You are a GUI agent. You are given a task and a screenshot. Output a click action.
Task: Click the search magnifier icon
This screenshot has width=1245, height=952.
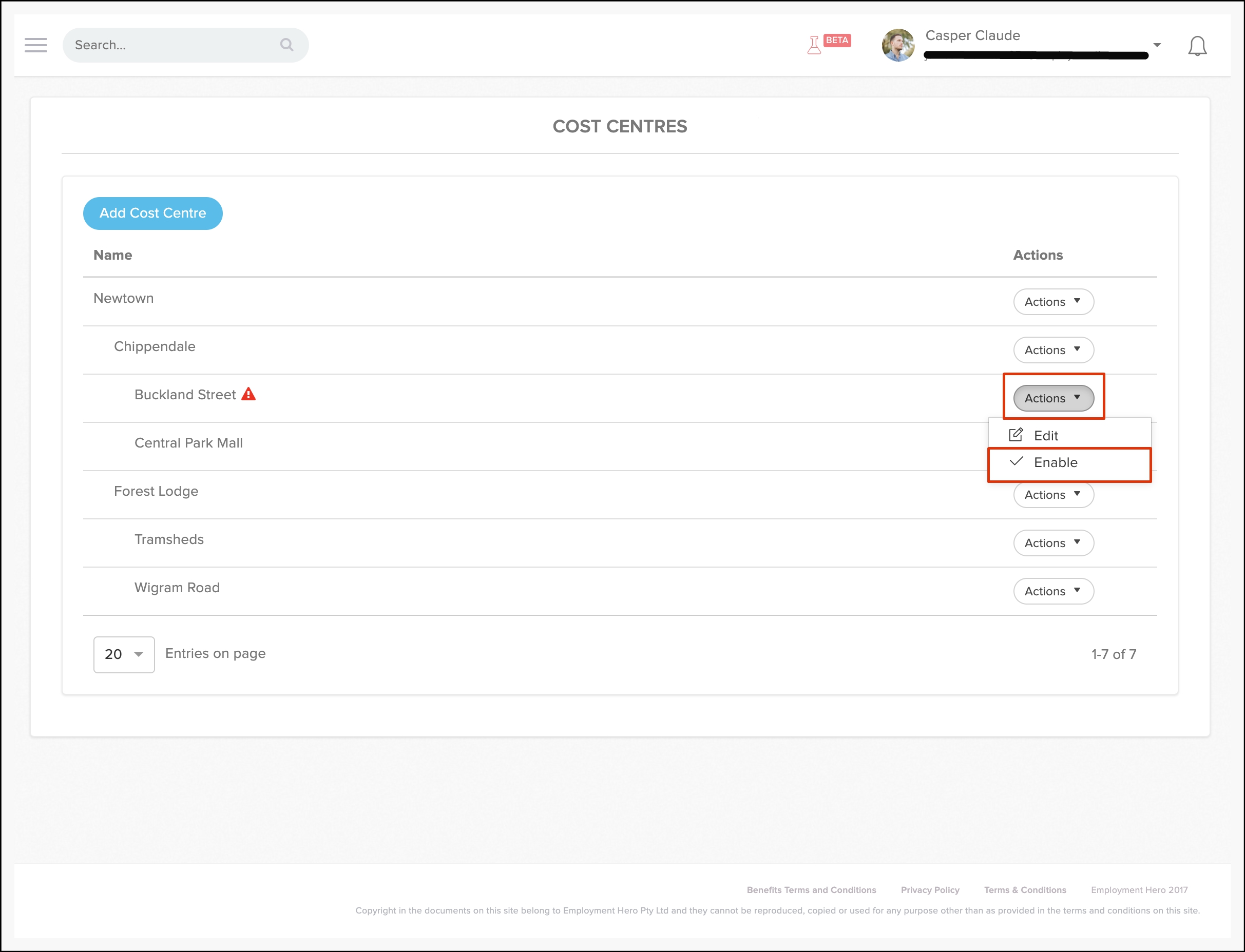(x=287, y=45)
